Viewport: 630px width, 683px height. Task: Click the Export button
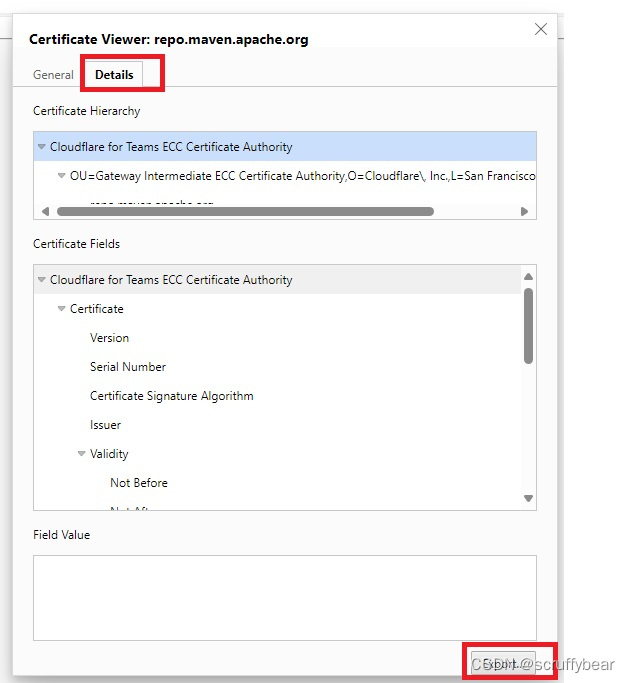click(503, 663)
